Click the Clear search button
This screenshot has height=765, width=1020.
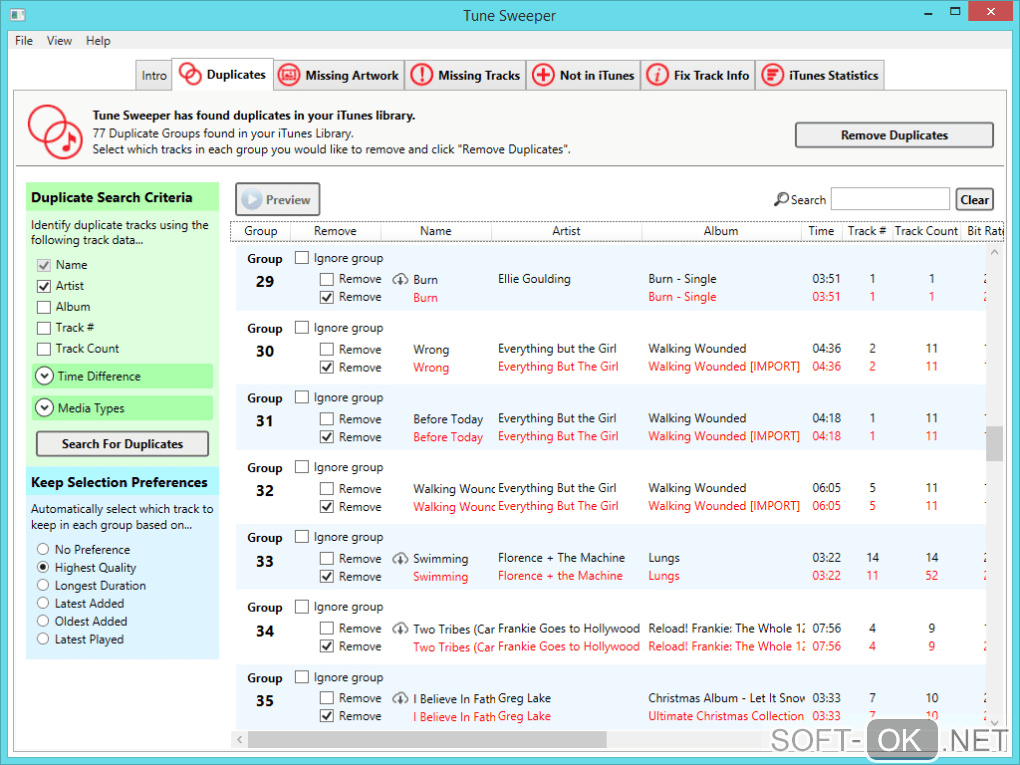point(974,200)
